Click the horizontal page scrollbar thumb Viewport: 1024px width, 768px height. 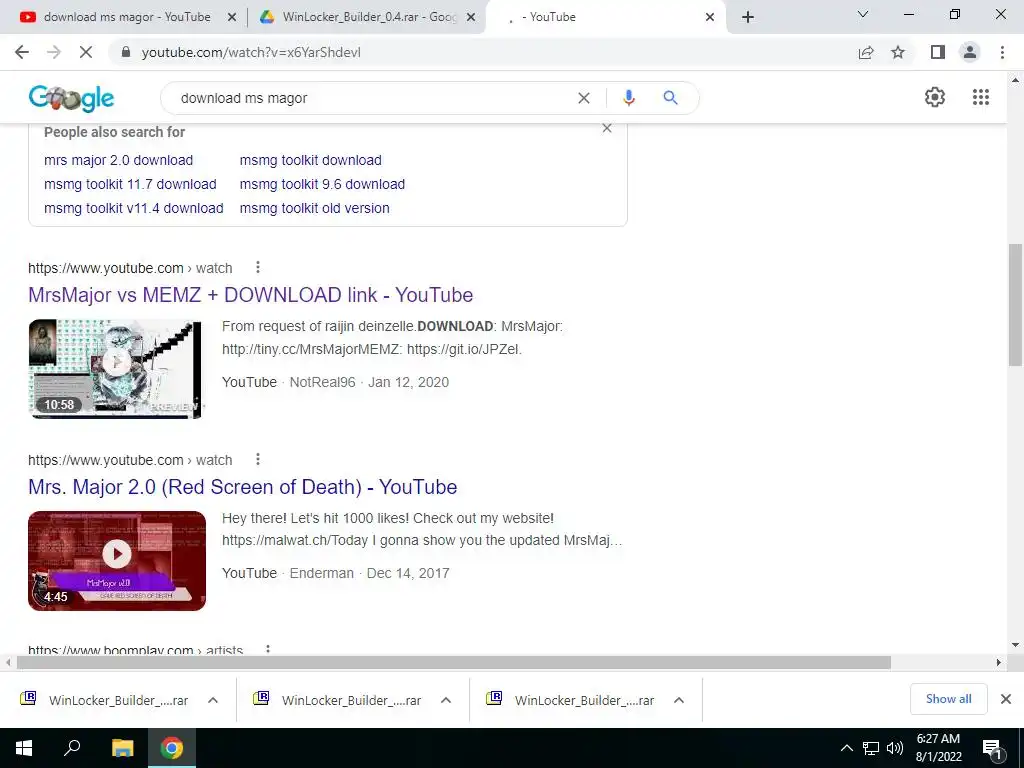click(453, 662)
